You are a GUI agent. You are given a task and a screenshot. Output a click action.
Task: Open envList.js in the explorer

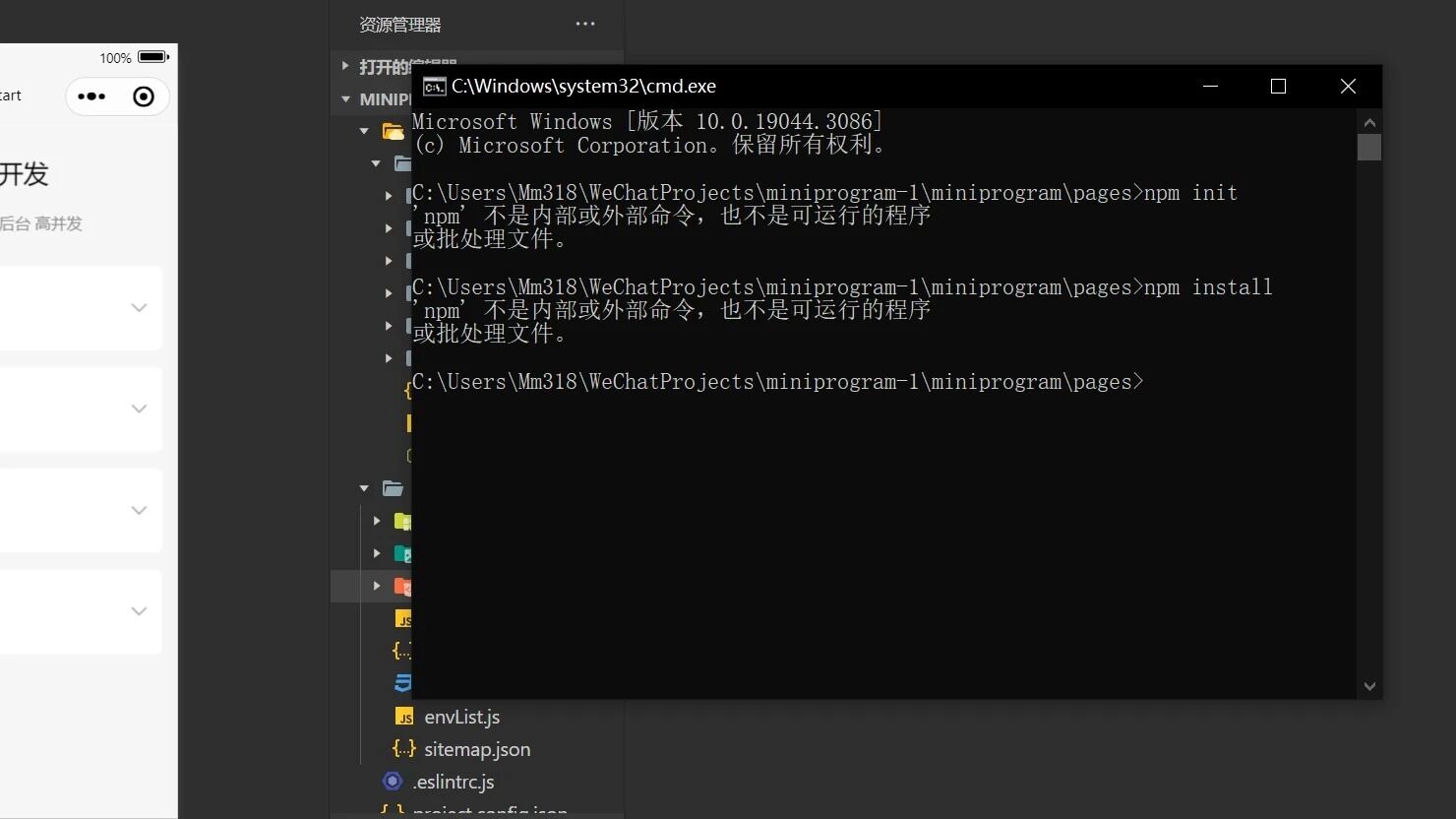461,717
